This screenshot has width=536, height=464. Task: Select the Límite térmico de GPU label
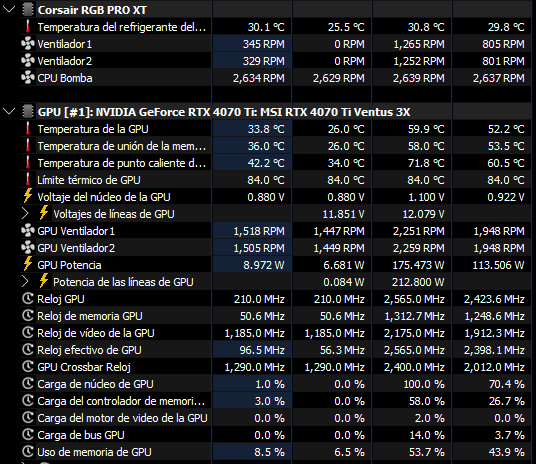(89, 180)
